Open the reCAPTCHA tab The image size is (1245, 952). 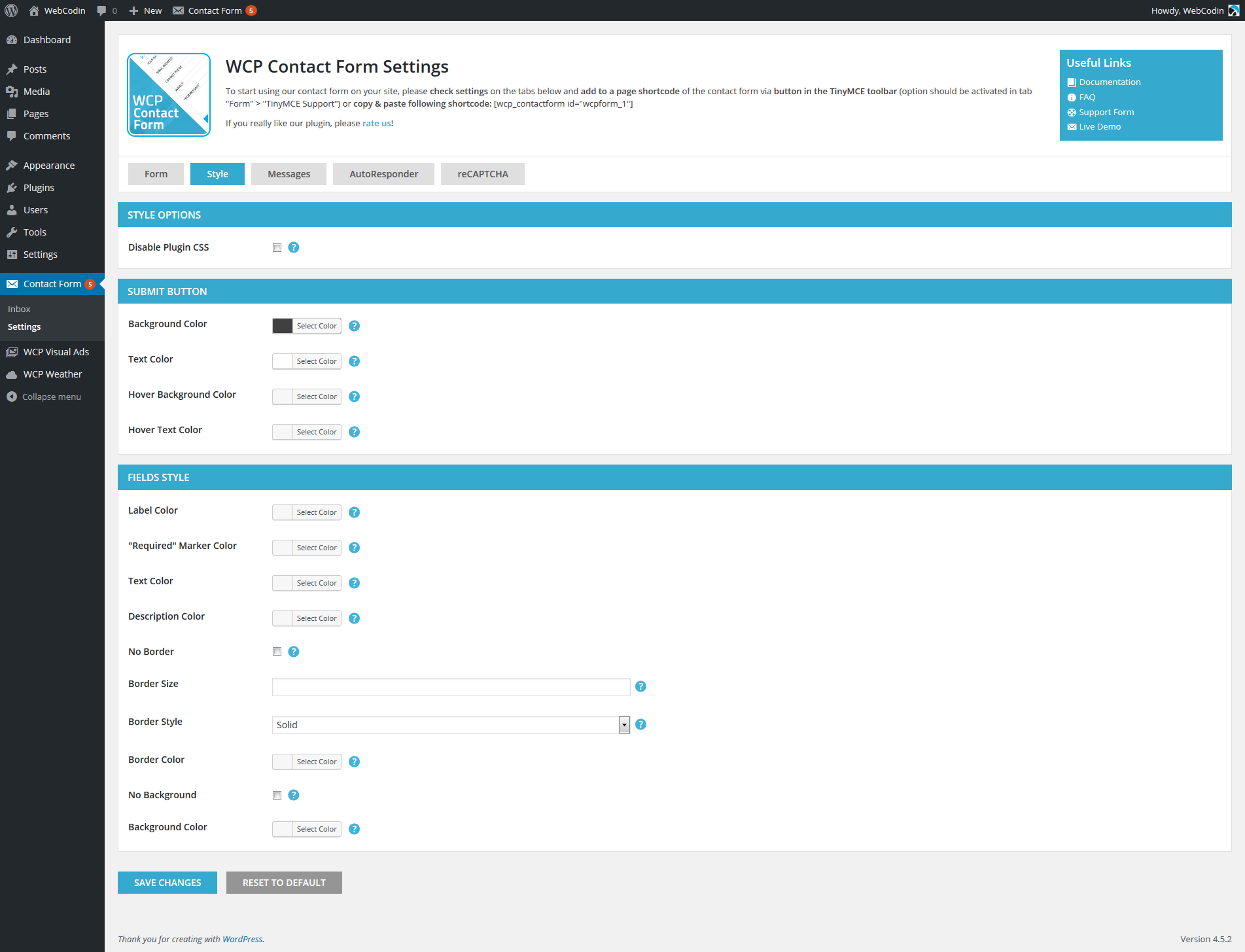pyautogui.click(x=482, y=174)
